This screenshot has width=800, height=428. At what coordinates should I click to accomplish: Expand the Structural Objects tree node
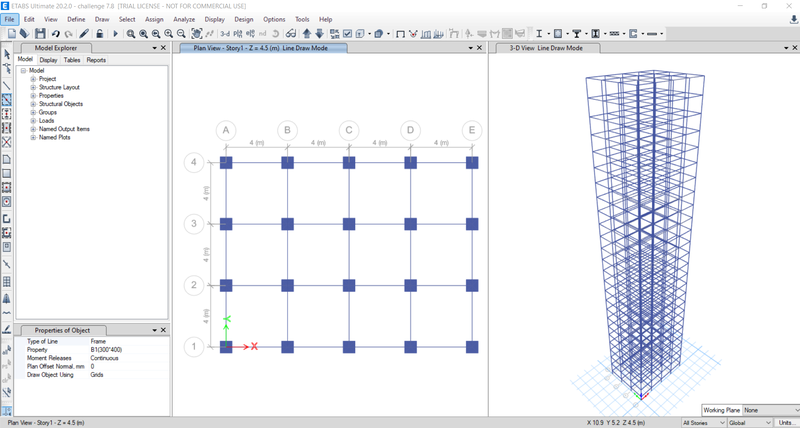click(33, 104)
